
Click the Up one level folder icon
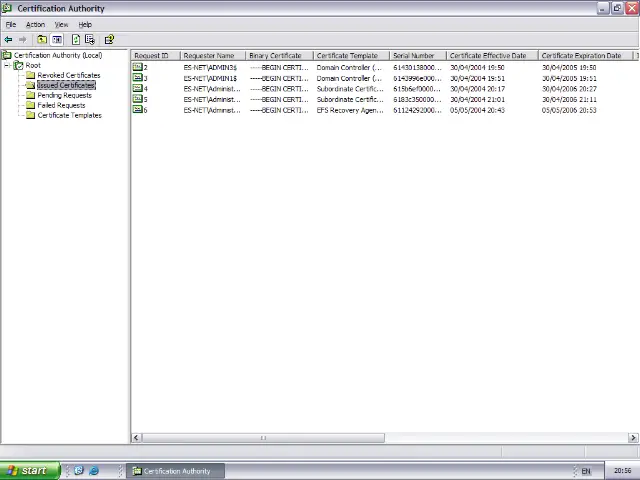(x=42, y=40)
